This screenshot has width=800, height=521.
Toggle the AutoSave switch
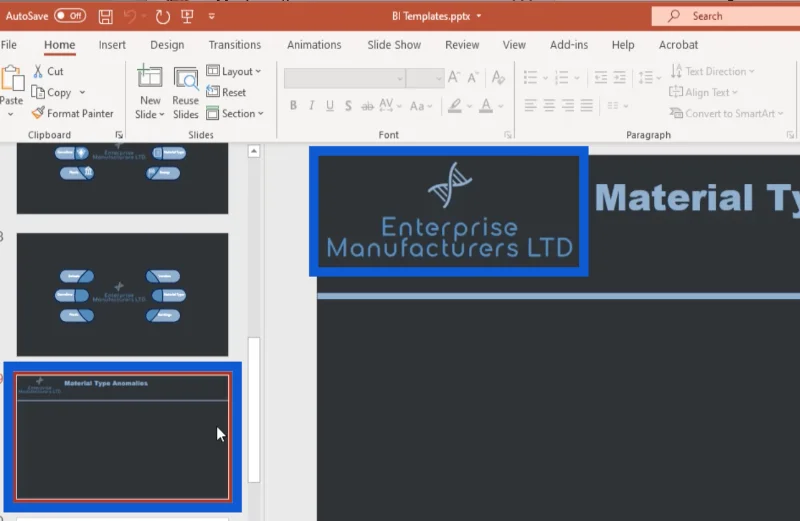point(70,16)
